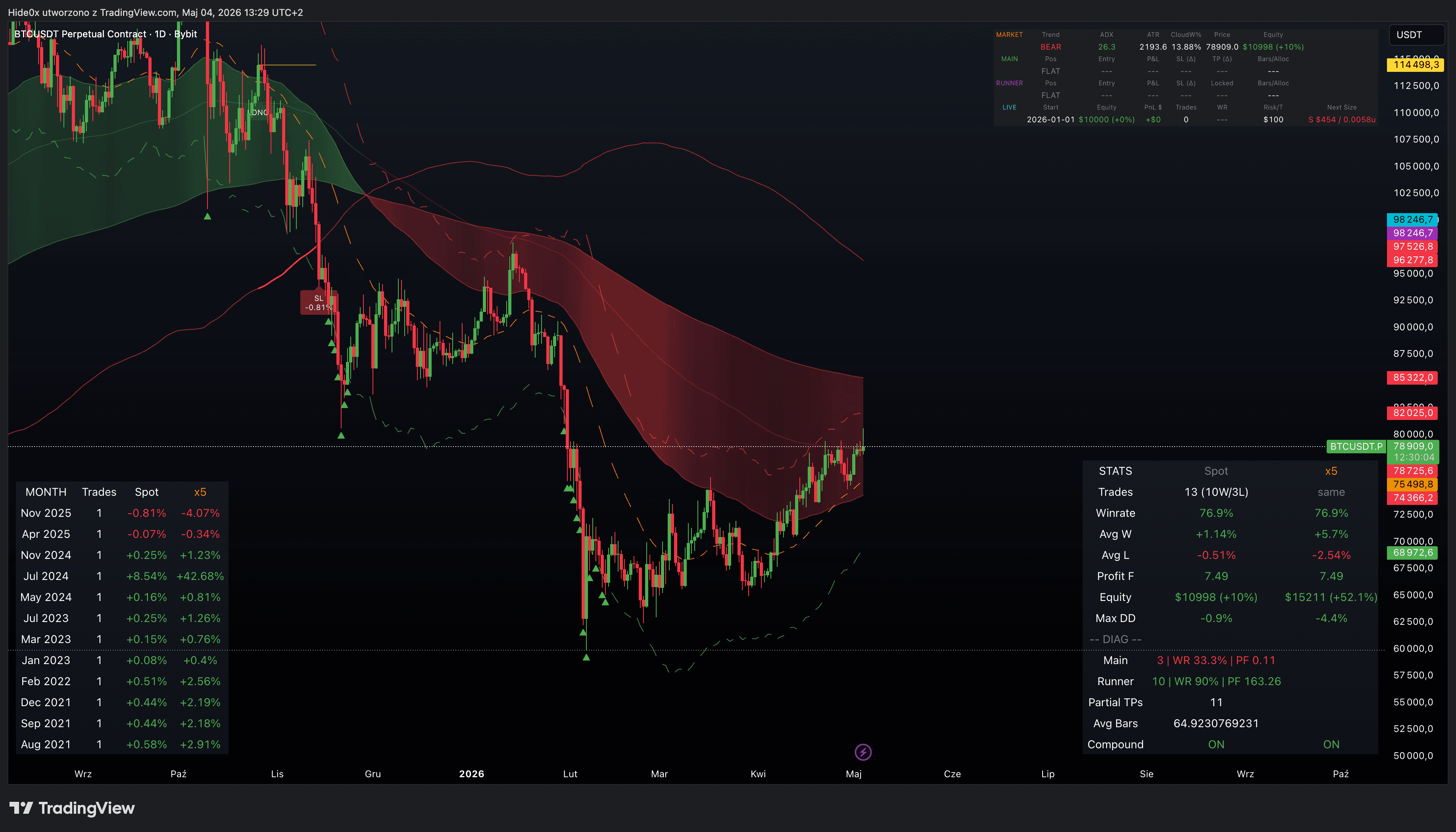Click the orange 75498,8 price label

1412,484
